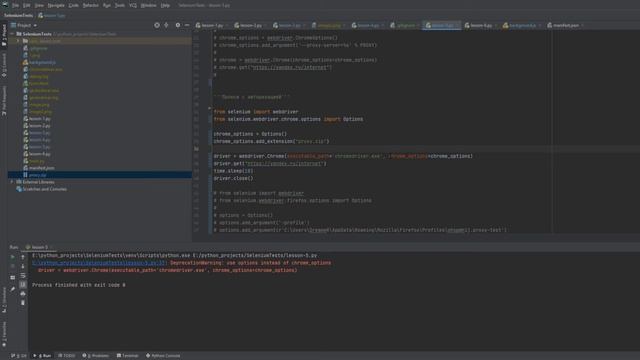Click the Project vertical sidebar tab
Image resolution: width=640 pixels, height=360 pixels.
(4, 35)
